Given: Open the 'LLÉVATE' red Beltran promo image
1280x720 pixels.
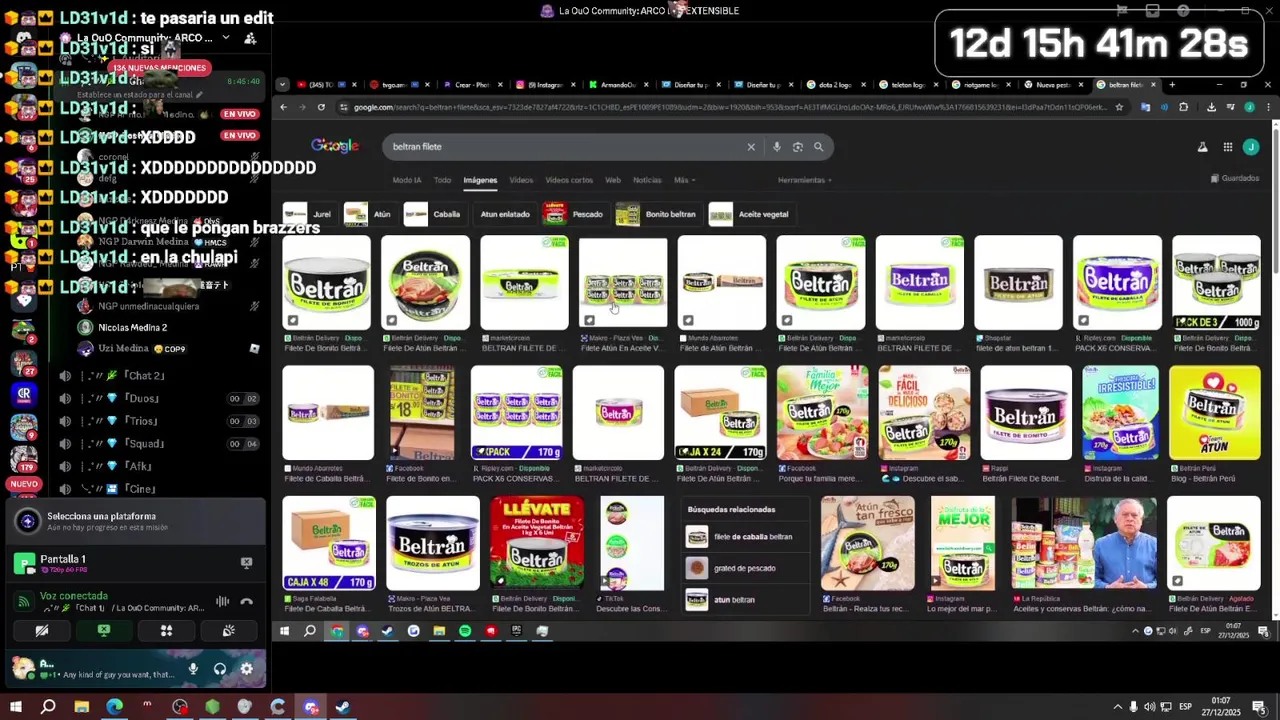Looking at the screenshot, I should click(537, 543).
